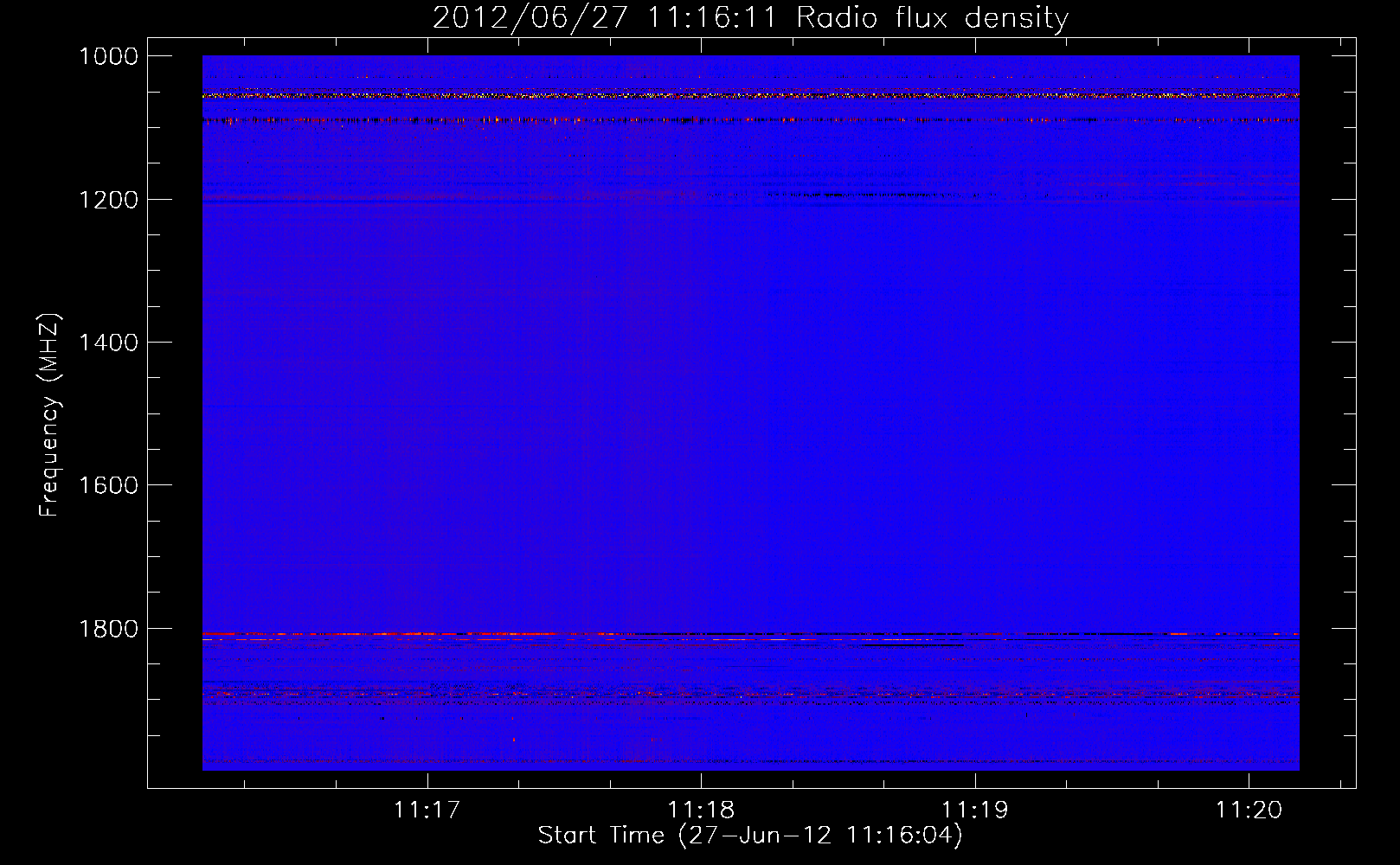1400x865 pixels.
Task: Click the 1200 frequency tick label
Action: [108, 200]
